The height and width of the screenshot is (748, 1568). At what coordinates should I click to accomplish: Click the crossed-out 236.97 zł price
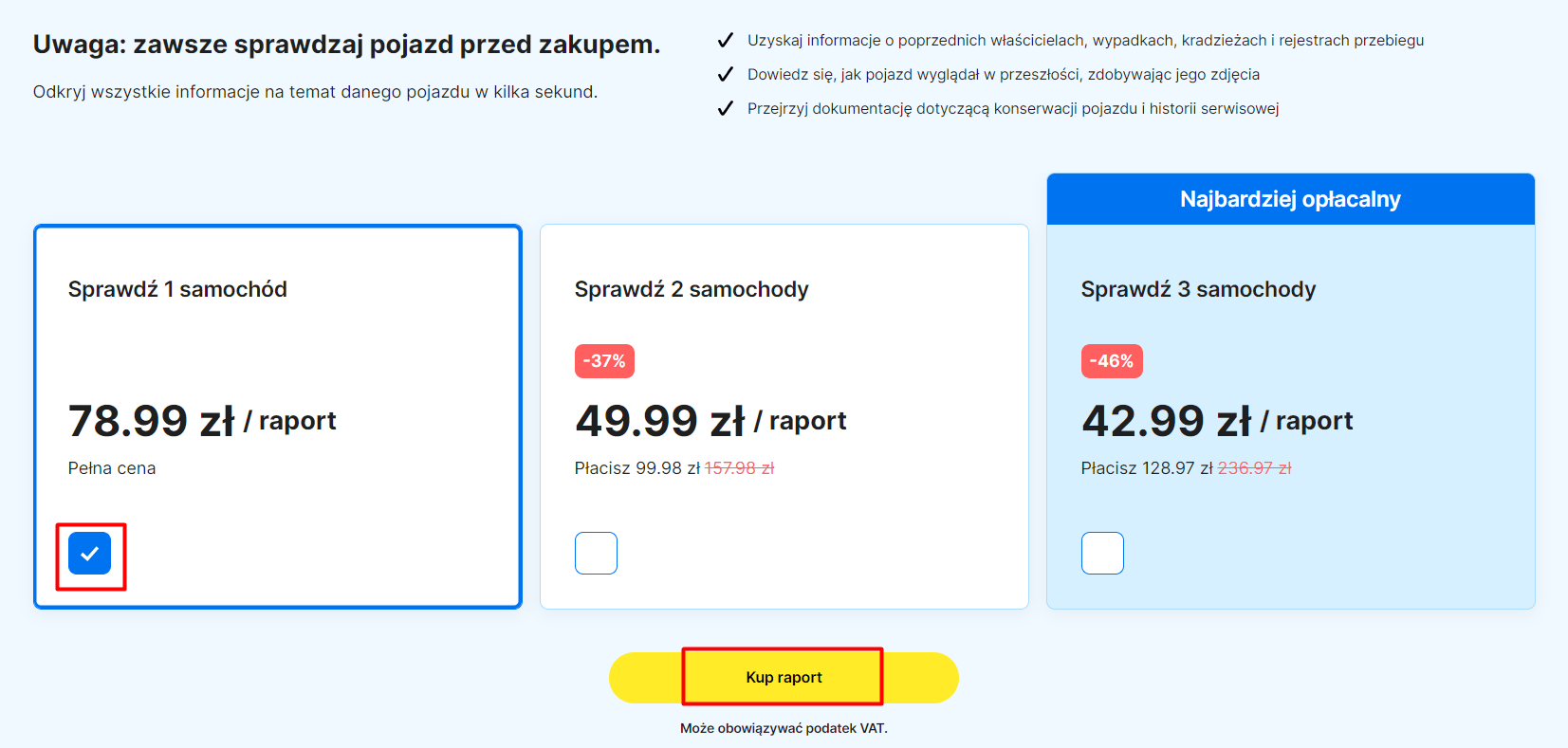click(1254, 468)
